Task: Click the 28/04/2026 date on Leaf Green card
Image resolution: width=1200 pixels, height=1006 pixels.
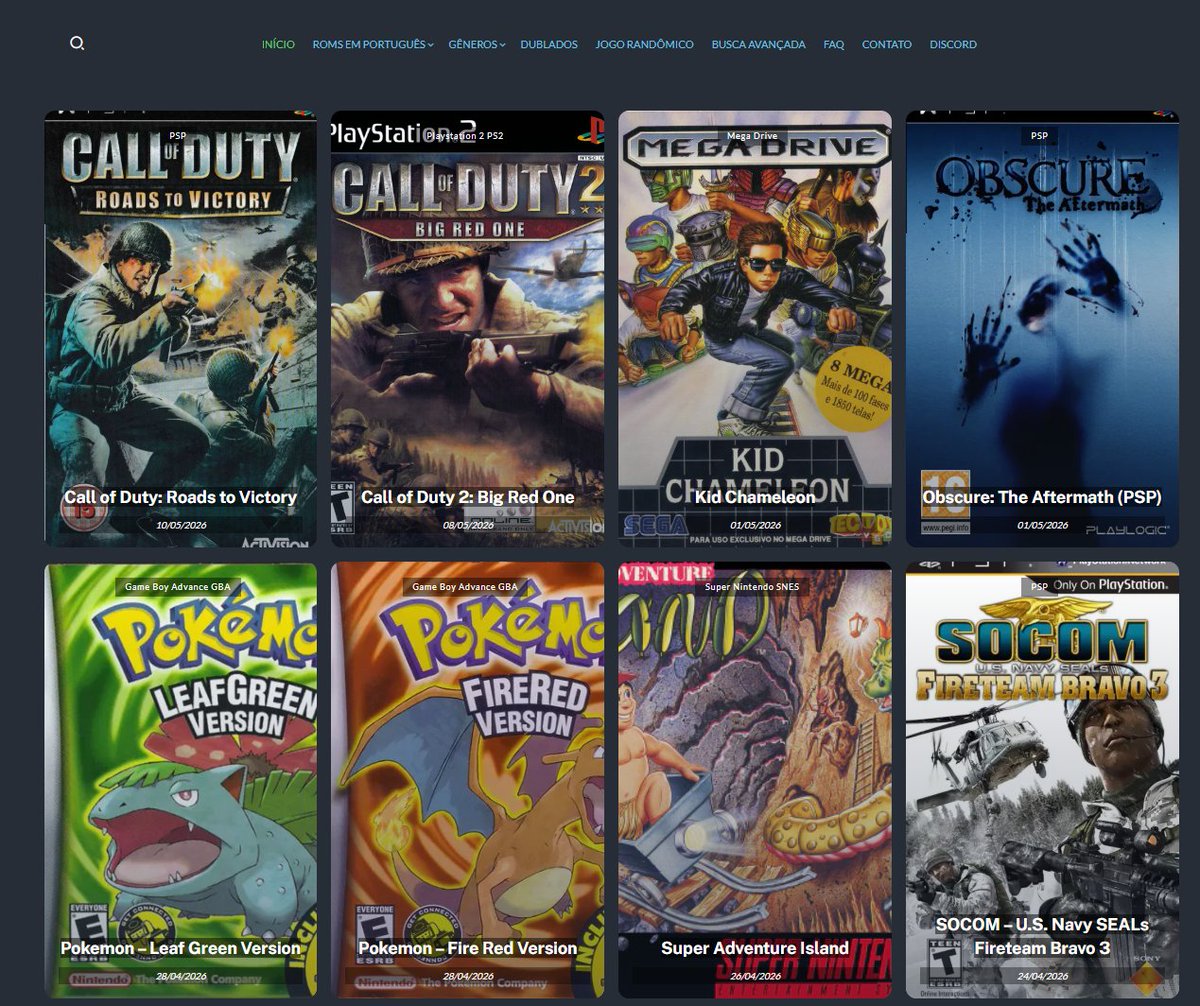Action: coord(181,976)
